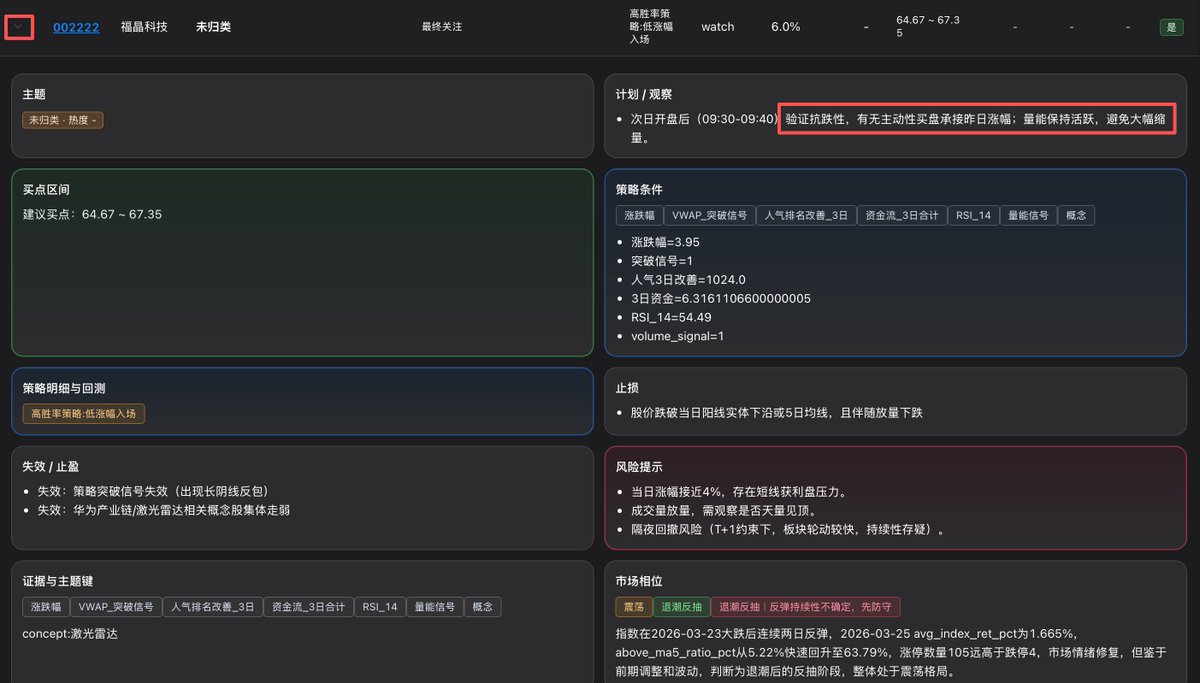Click the red 反弹持续性不确定，先防守 tag
Viewport: 1200px width, 683px height.
806,607
